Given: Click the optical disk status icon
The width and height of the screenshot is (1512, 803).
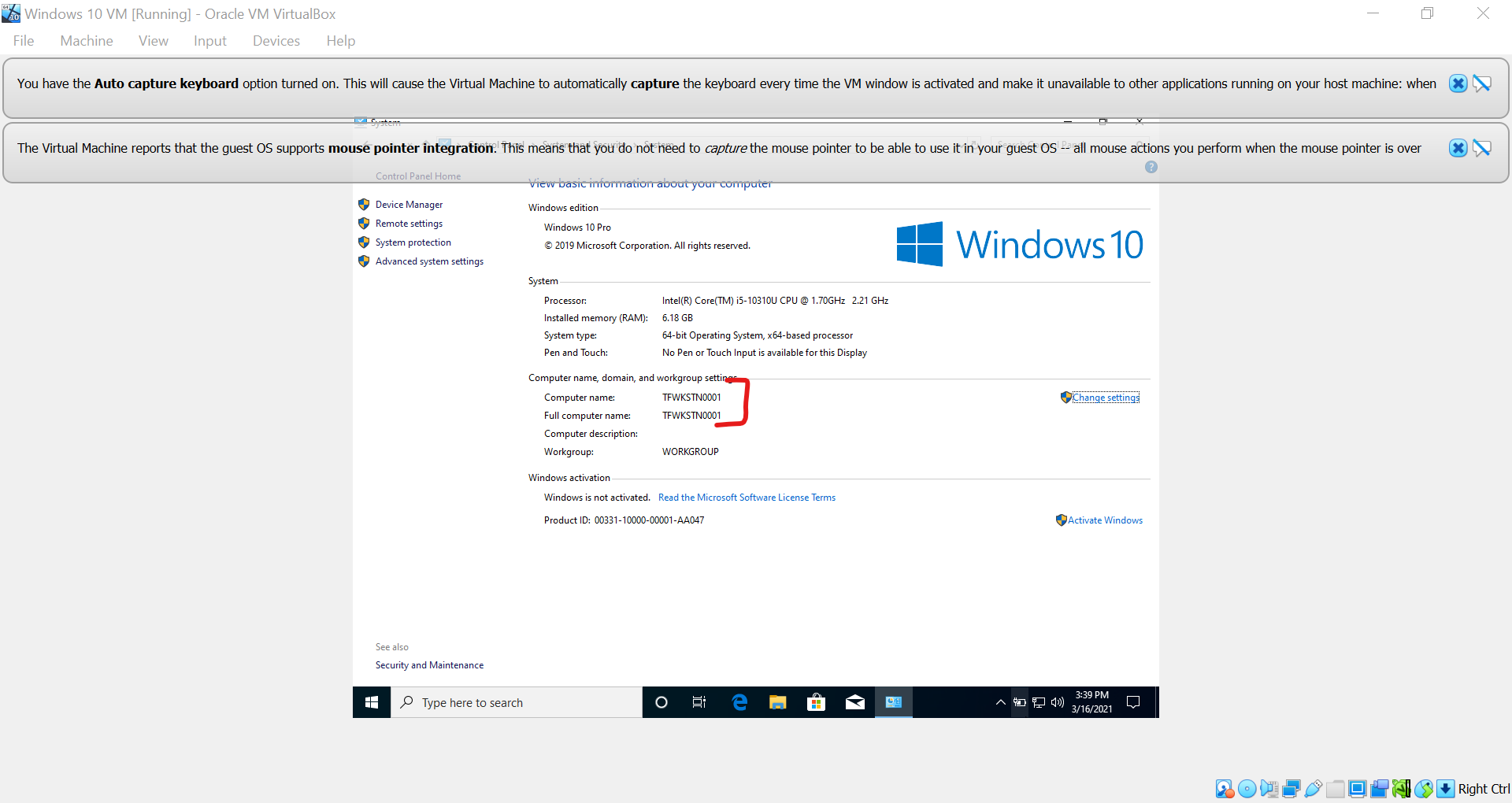Looking at the screenshot, I should coord(1247,789).
